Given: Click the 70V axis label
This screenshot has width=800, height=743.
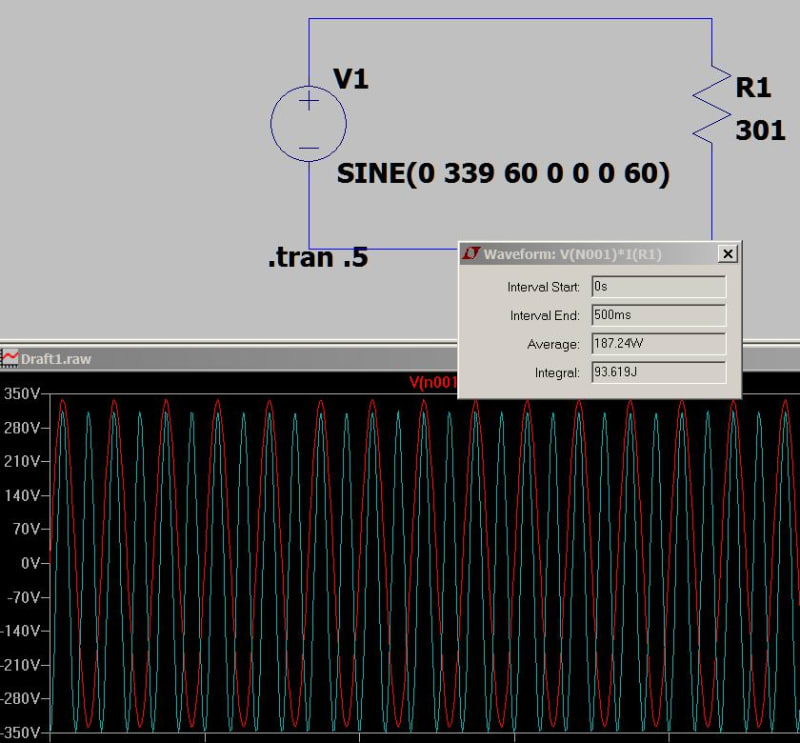Looking at the screenshot, I should click(27, 529).
